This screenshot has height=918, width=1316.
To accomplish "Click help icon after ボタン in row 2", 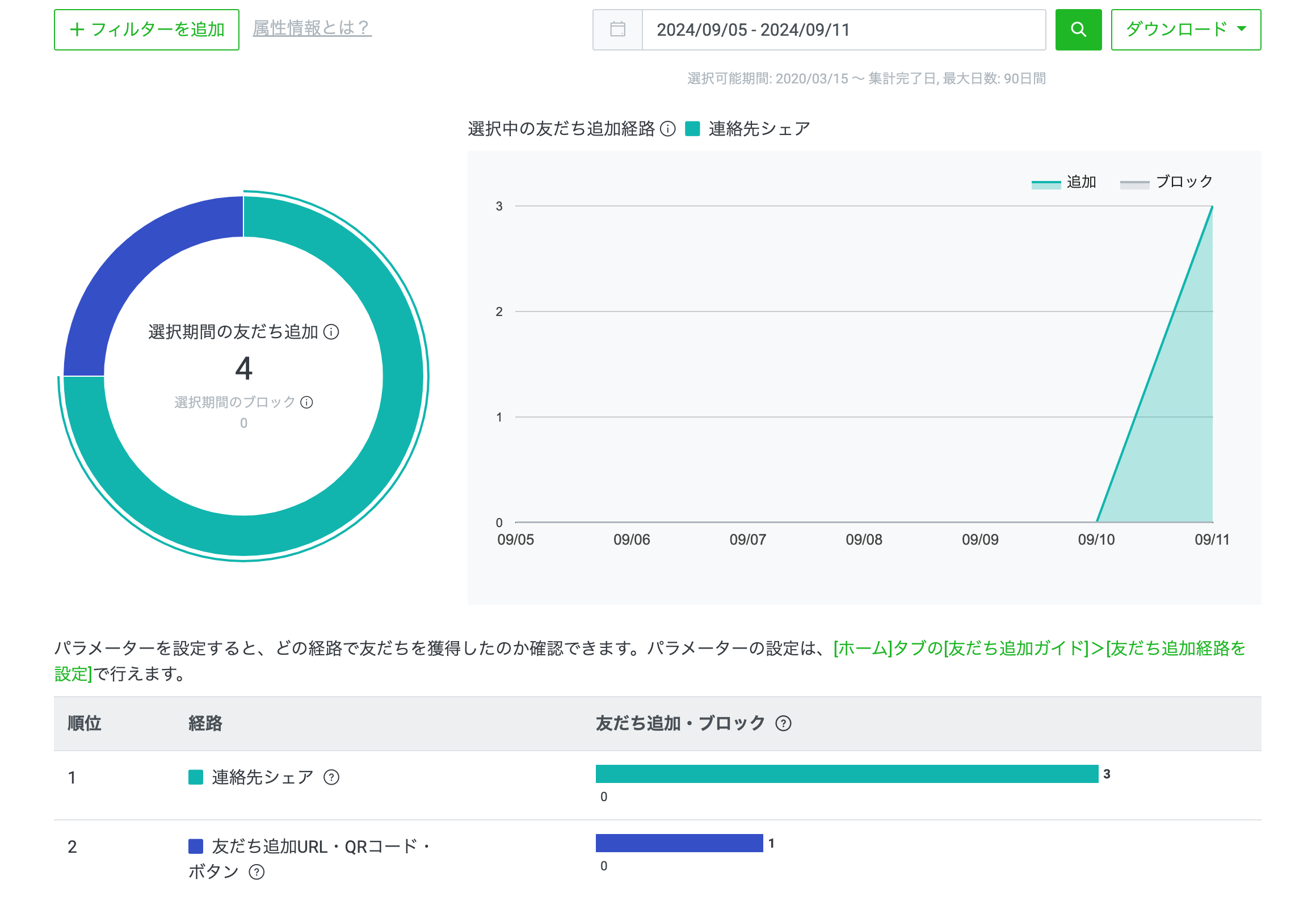I will (x=256, y=871).
